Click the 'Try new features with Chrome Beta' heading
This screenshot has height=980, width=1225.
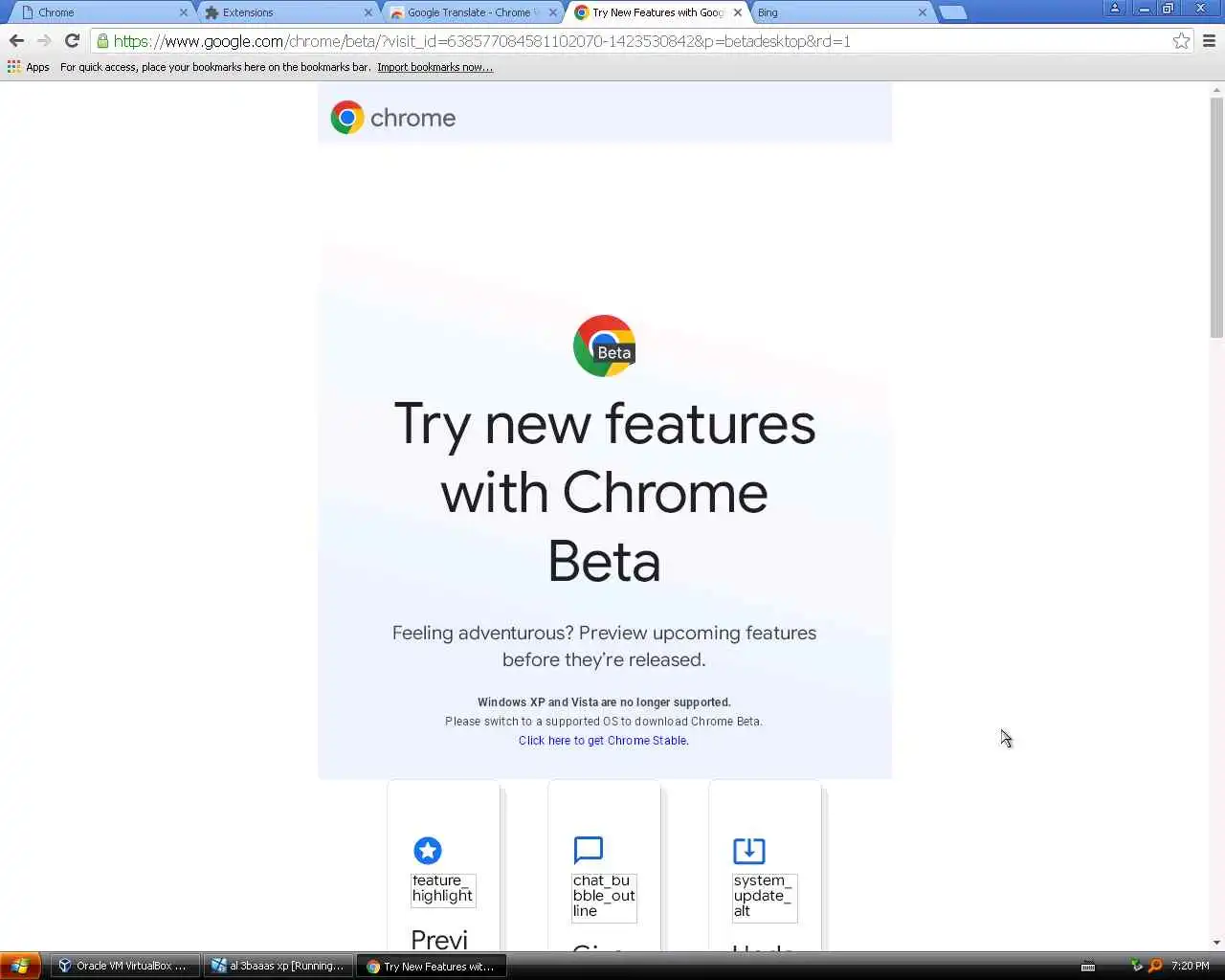point(604,492)
